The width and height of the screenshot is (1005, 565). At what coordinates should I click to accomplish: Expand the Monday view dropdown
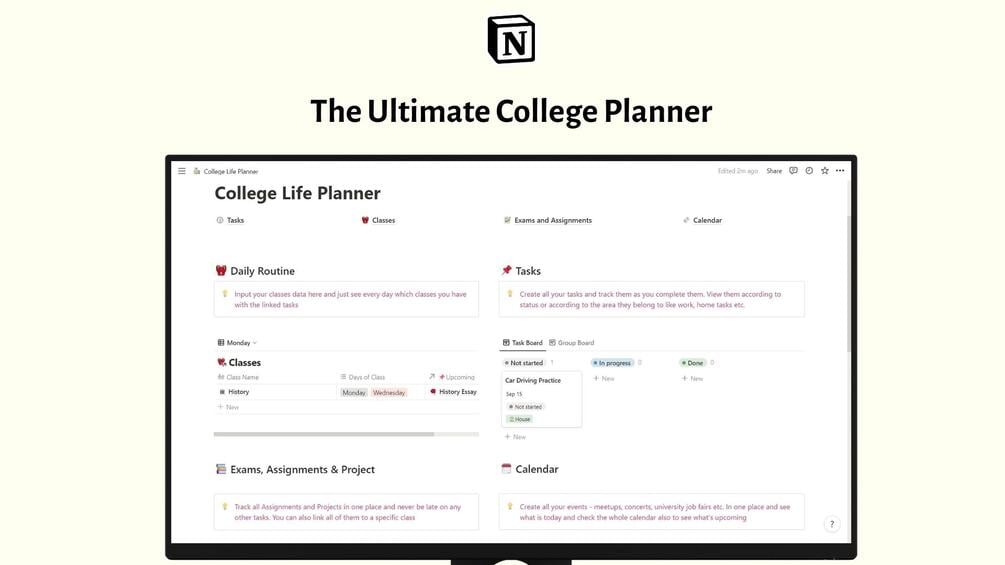237,343
